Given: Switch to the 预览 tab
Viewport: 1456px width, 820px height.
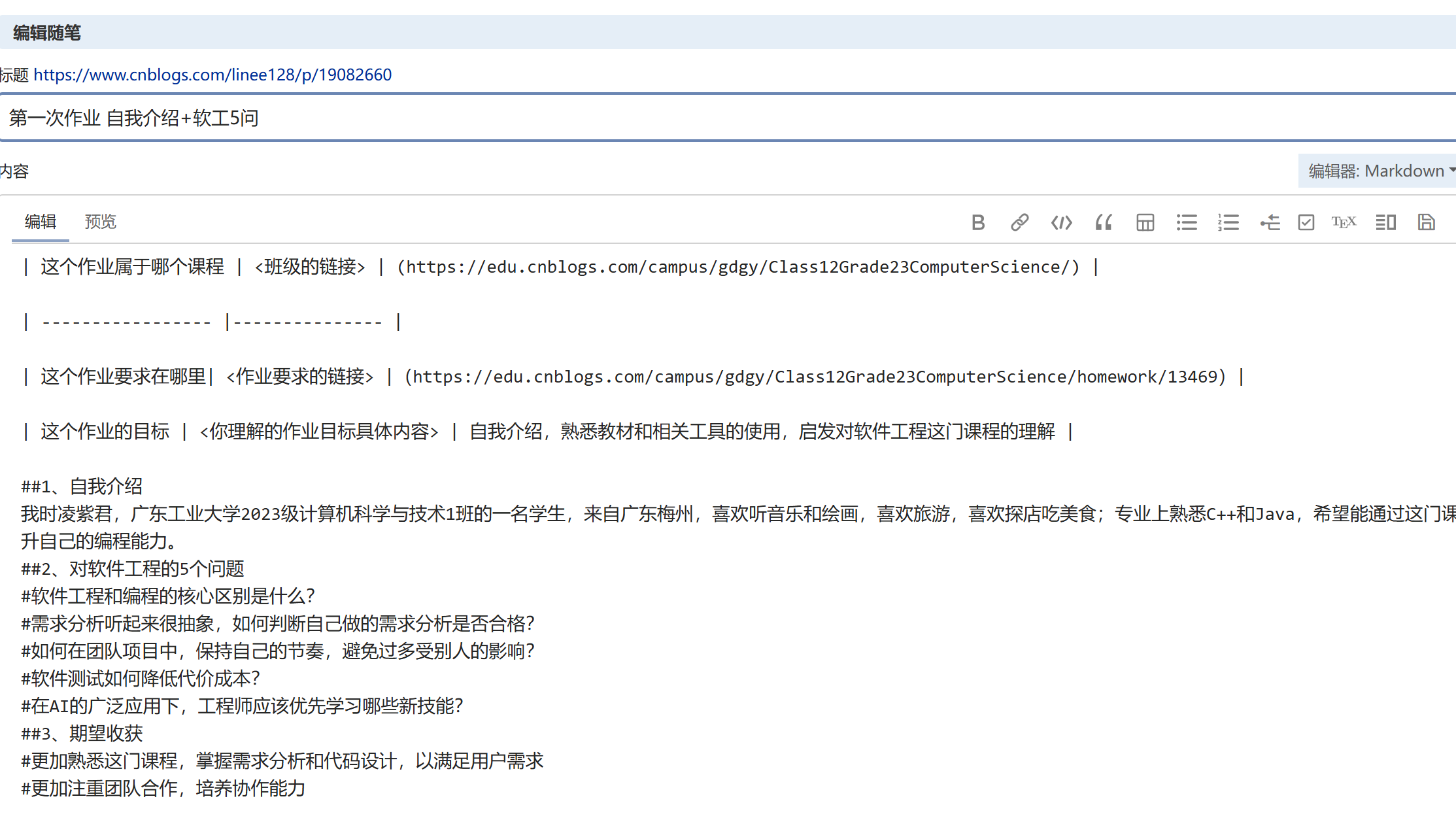Looking at the screenshot, I should [x=100, y=222].
